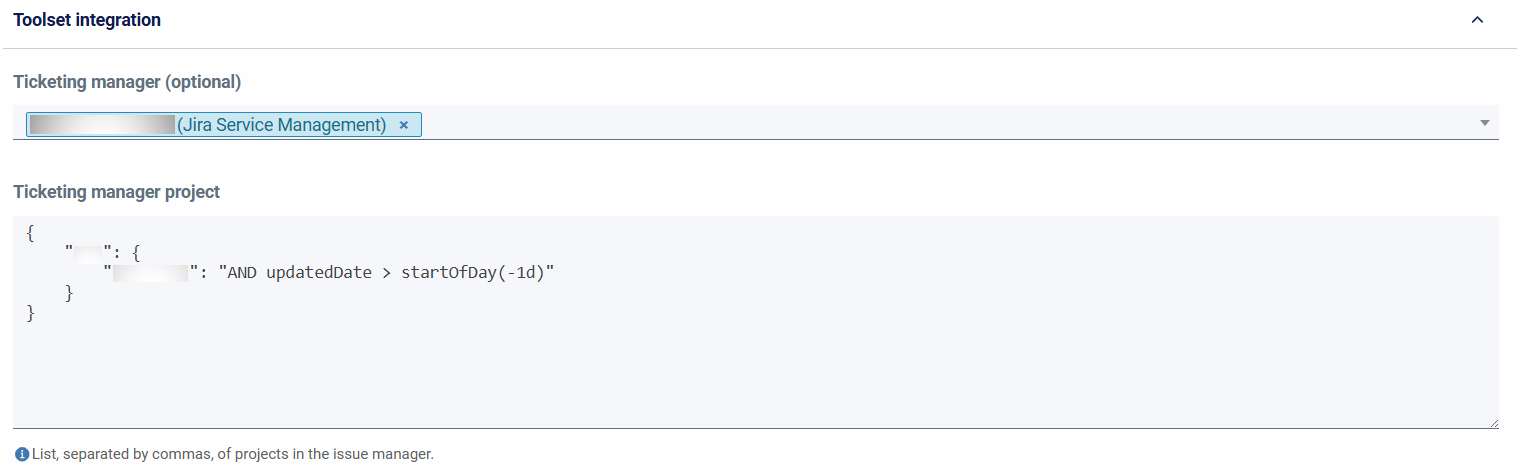Remove the Jira Service Management tag

click(x=404, y=125)
